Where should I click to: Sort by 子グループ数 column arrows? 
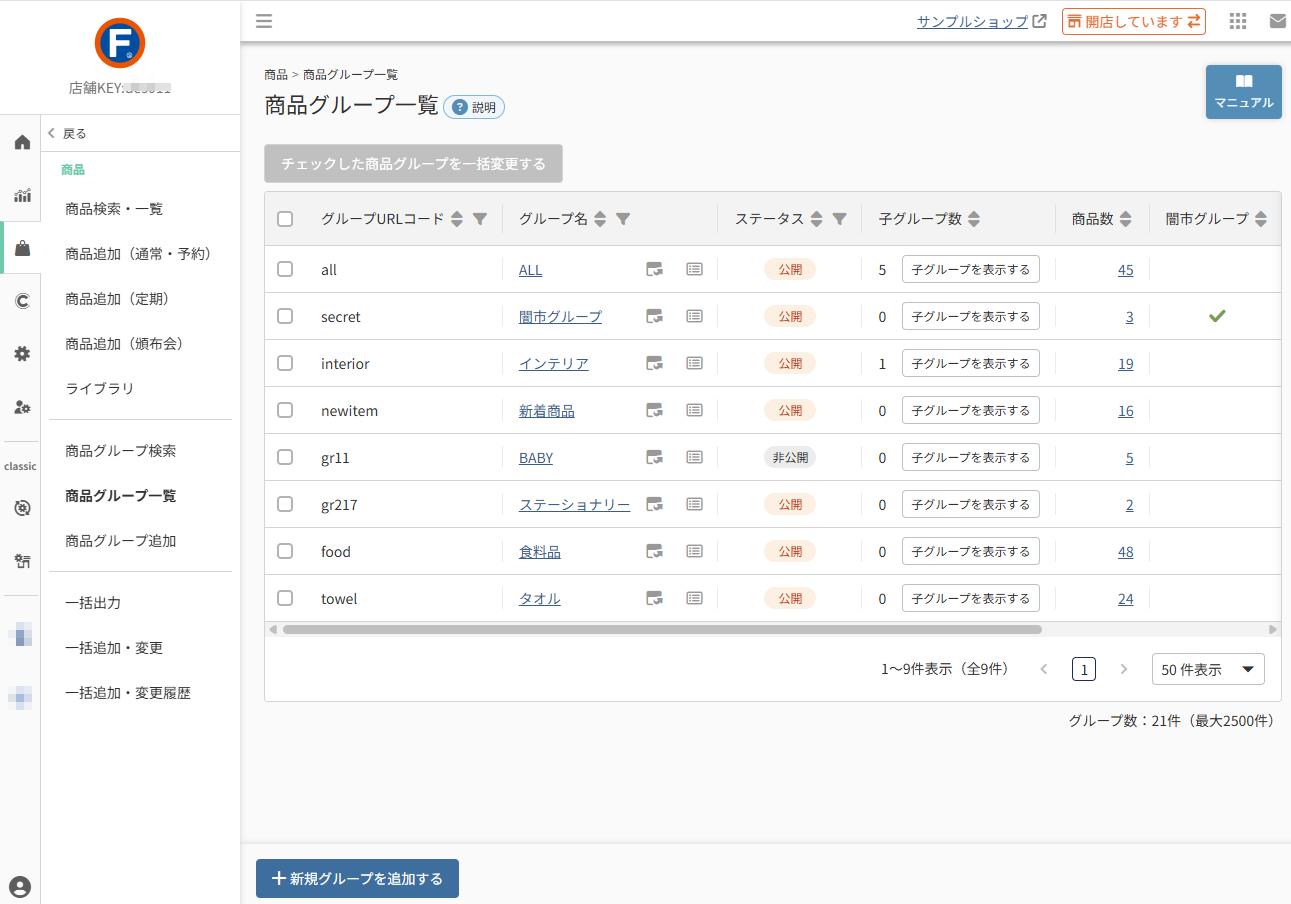click(x=974, y=219)
